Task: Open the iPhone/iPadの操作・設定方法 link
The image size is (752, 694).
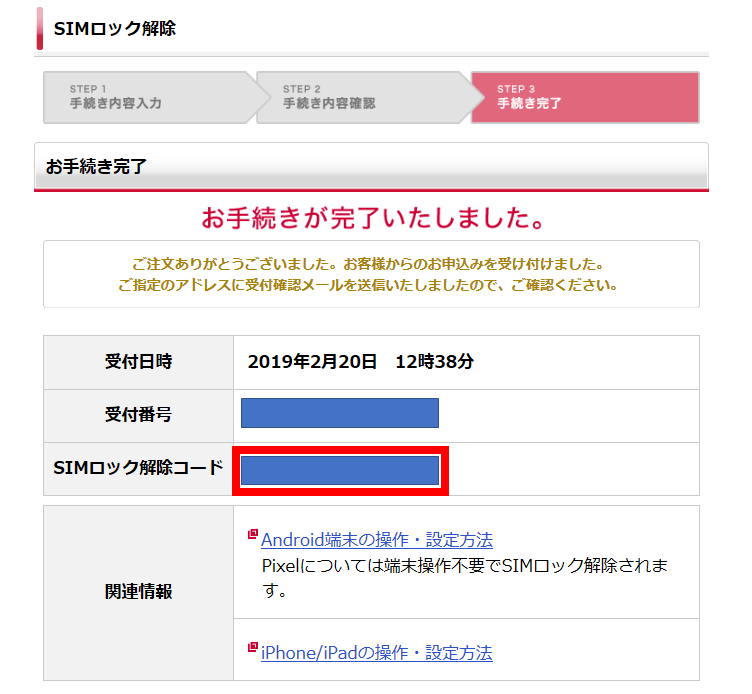Action: [376, 653]
